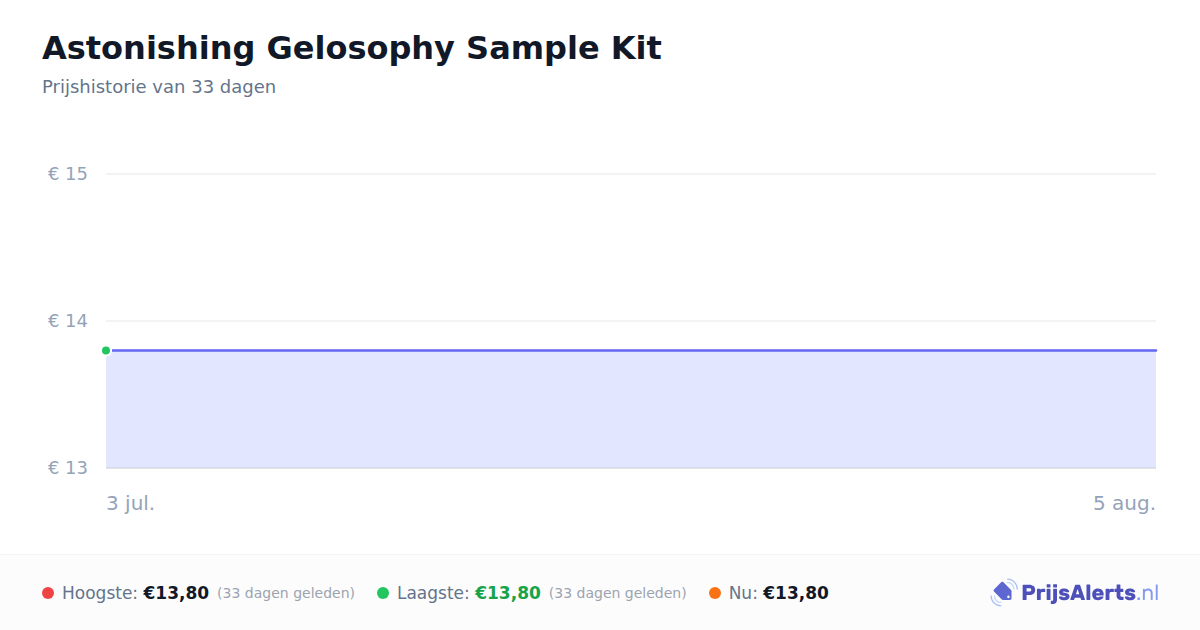The height and width of the screenshot is (630, 1200).
Task: Click the red Hoogste legend dot
Action: click(48, 593)
